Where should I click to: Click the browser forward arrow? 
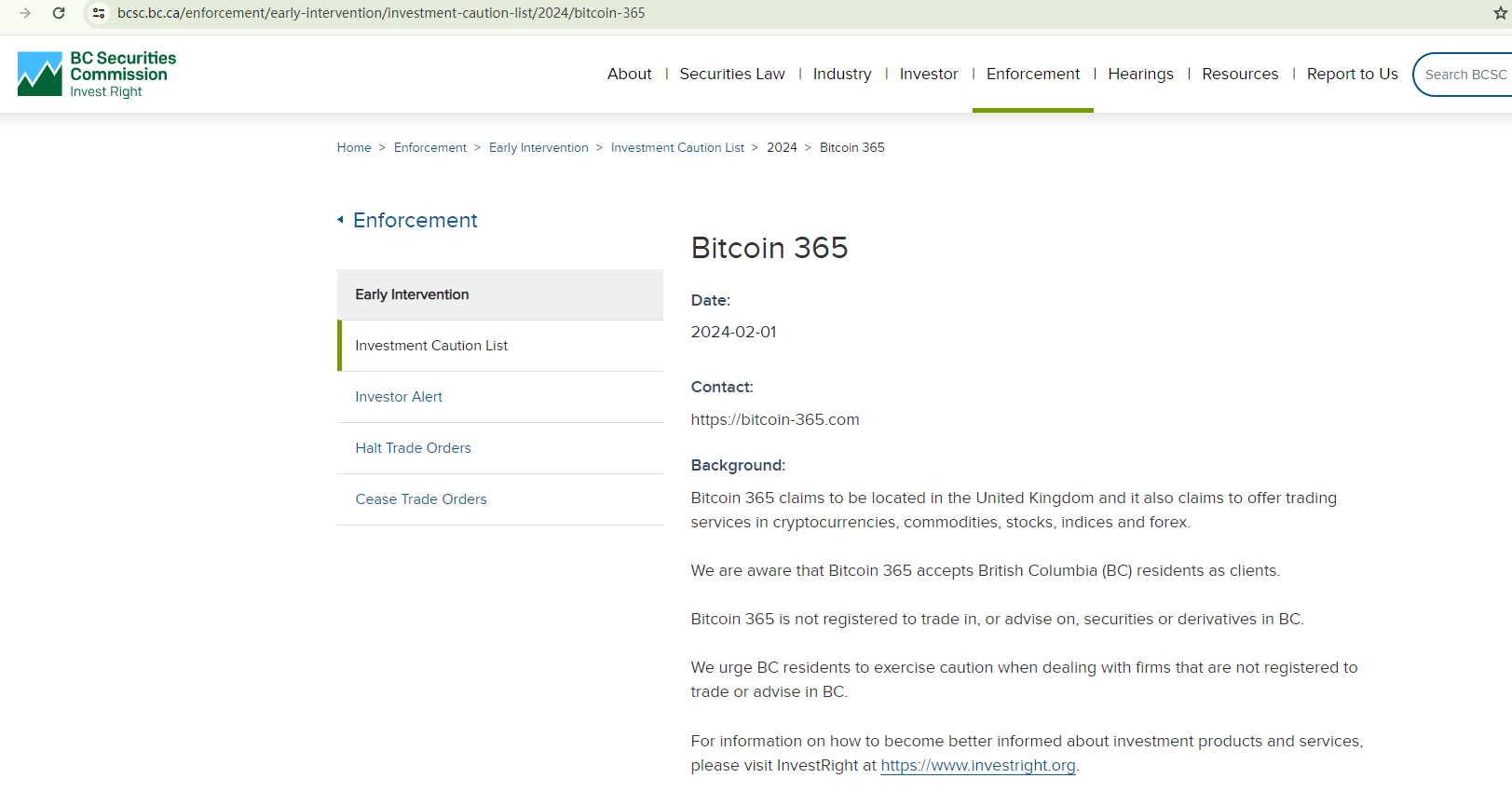click(25, 13)
